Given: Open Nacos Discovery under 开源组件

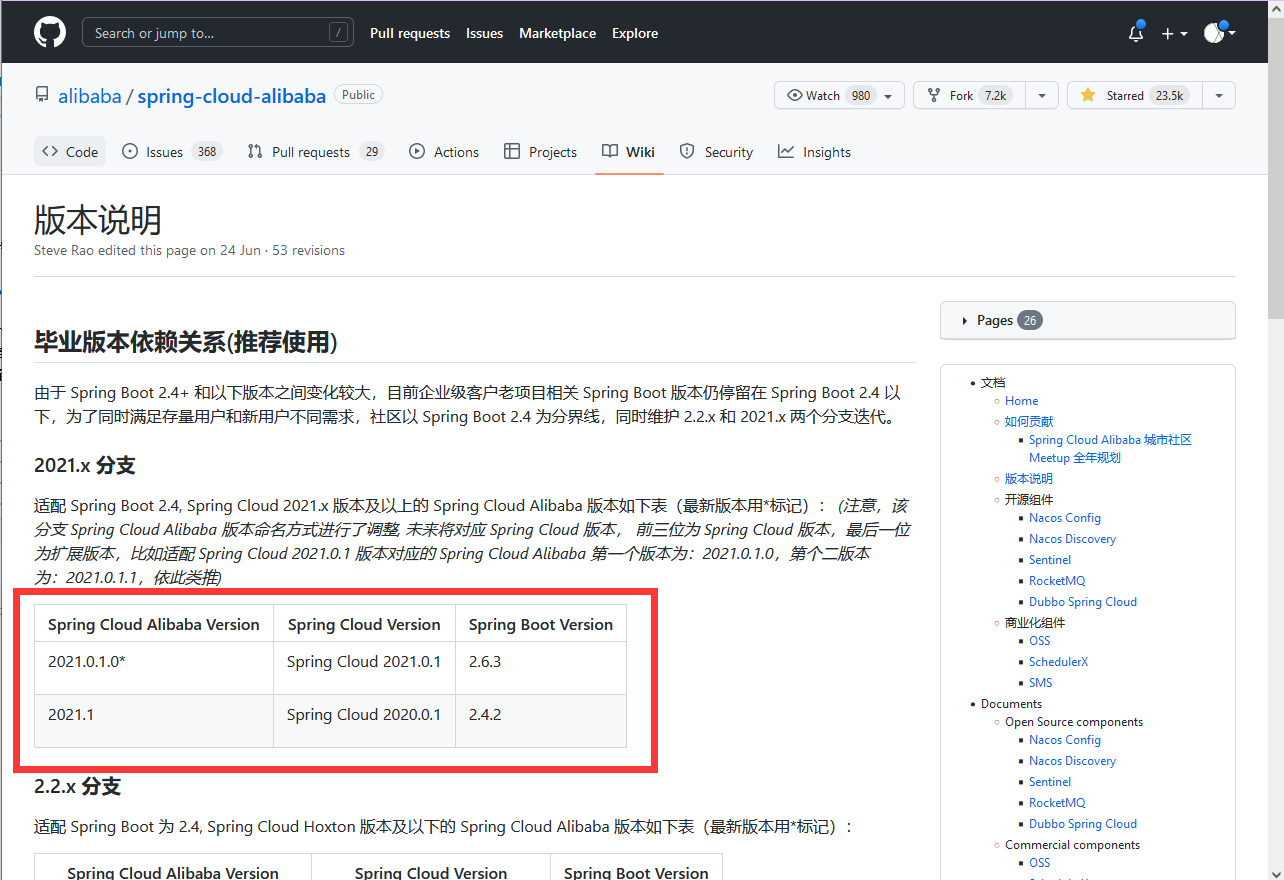Looking at the screenshot, I should [x=1073, y=539].
